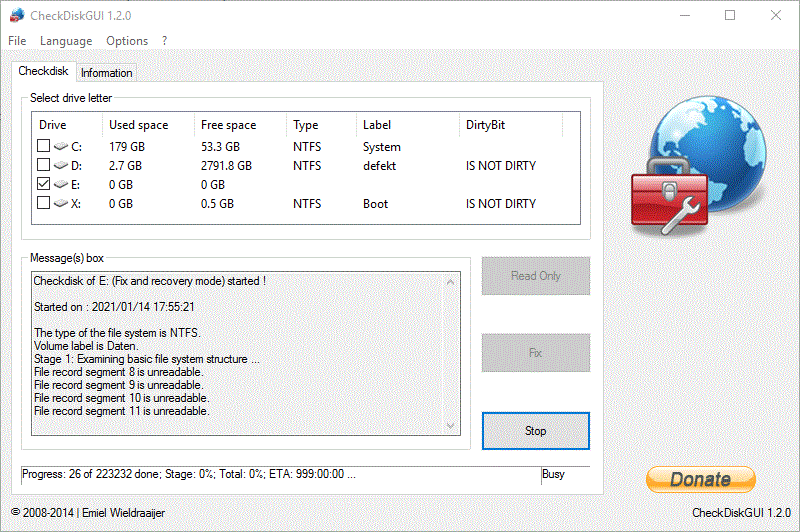Click the globe and toolbox logo image
The width and height of the screenshot is (800, 532).
click(x=698, y=166)
